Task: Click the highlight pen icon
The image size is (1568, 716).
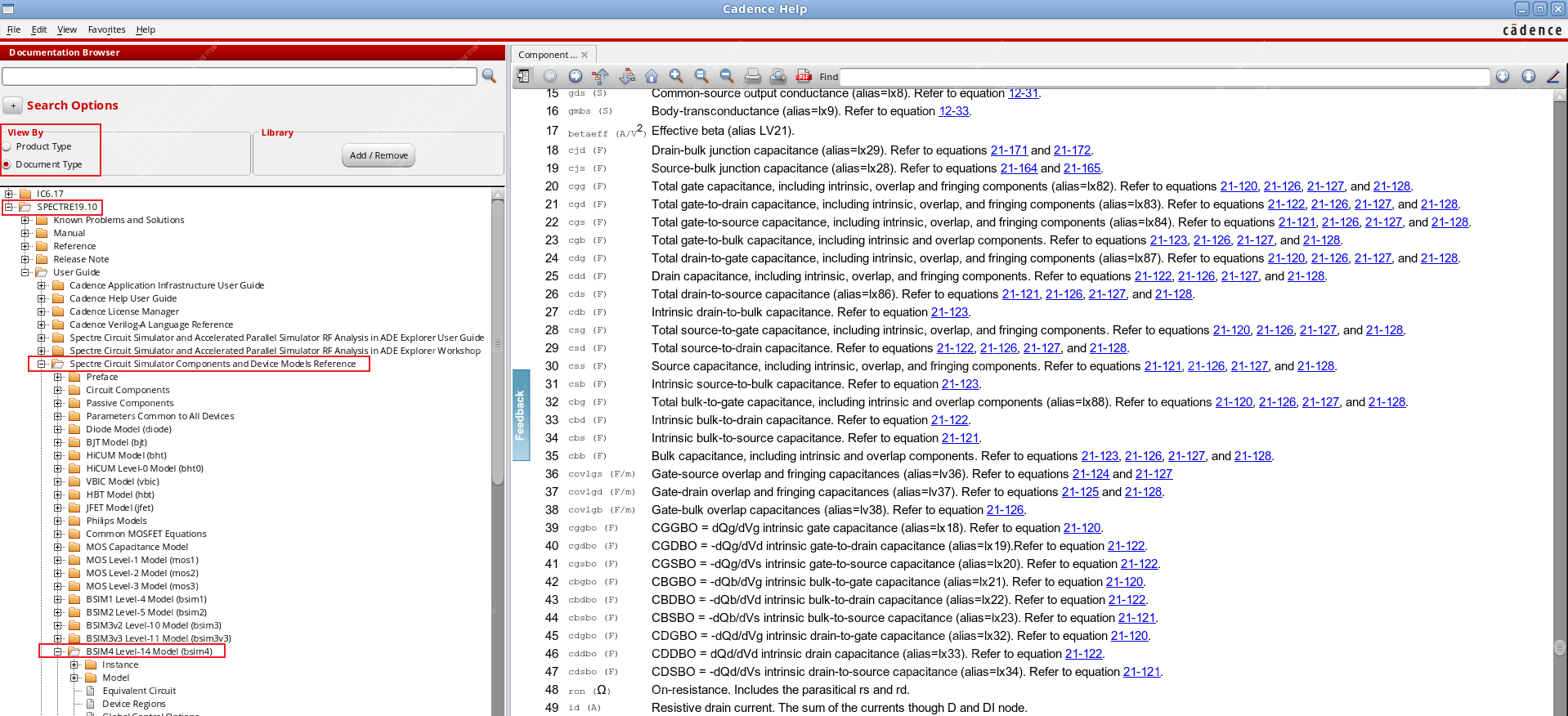Action: coord(1553,76)
